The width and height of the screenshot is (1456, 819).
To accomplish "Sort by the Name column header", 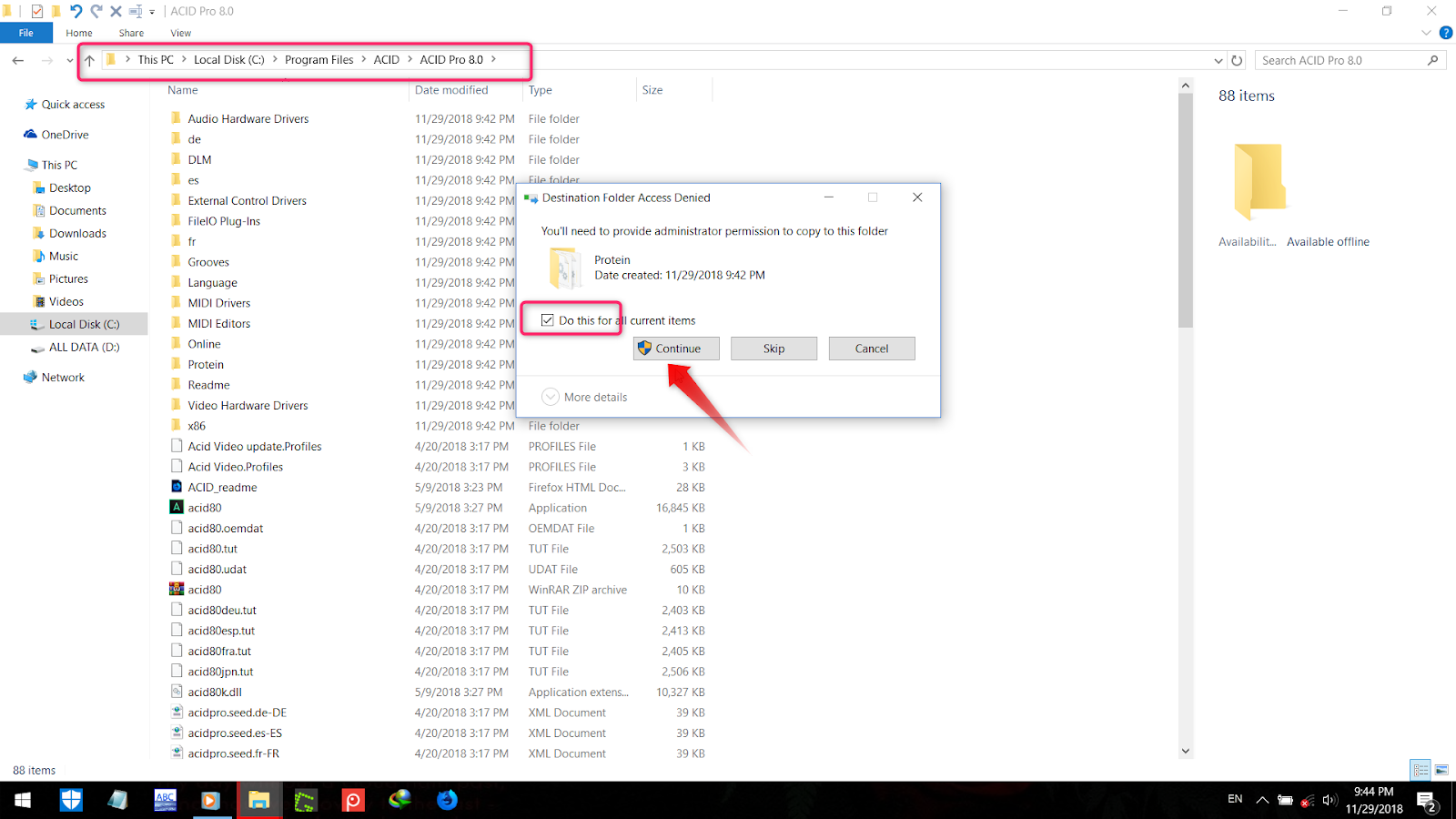I will pyautogui.click(x=183, y=90).
